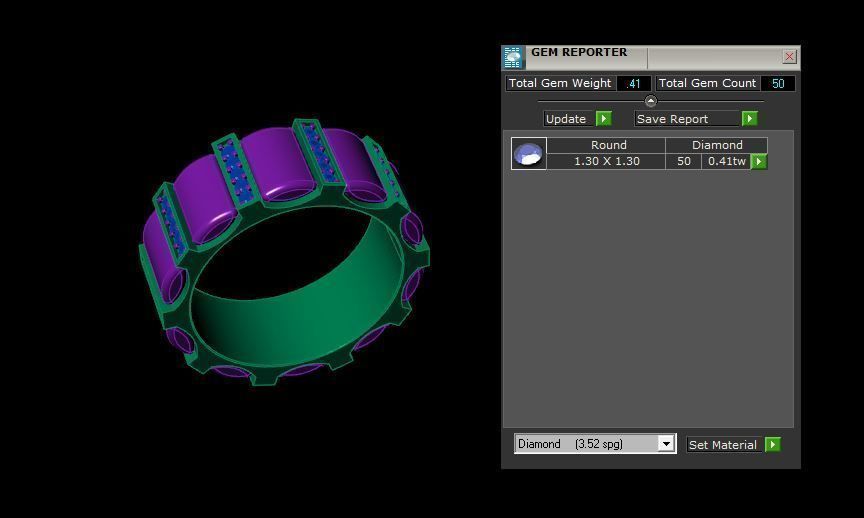Click the Save Report label

[687, 119]
